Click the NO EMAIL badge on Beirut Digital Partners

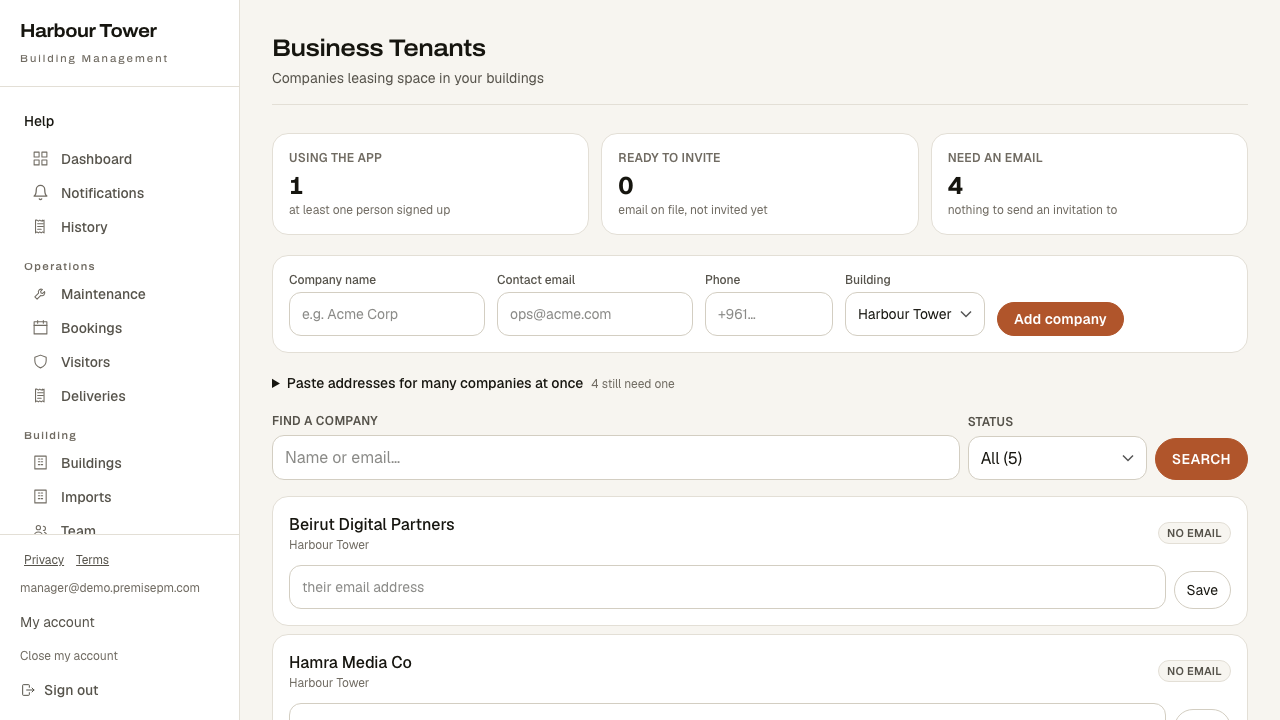[1194, 533]
